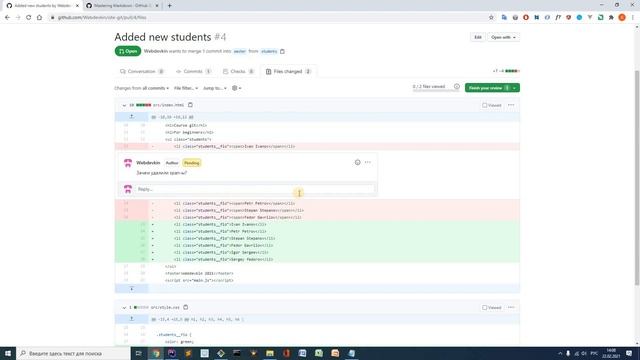Collapse the src/style.css file diff

tap(124, 307)
